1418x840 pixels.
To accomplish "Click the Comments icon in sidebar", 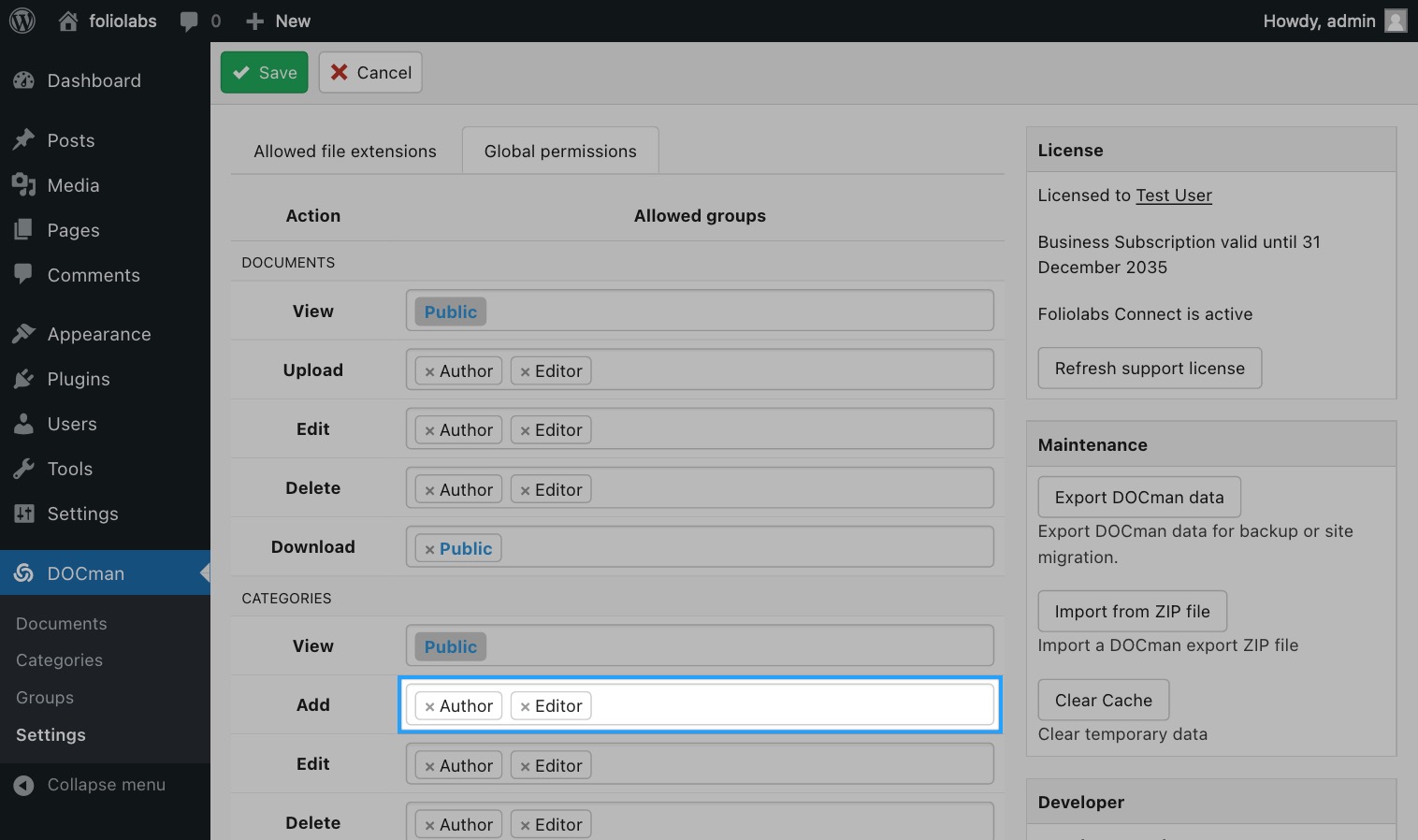I will point(24,274).
